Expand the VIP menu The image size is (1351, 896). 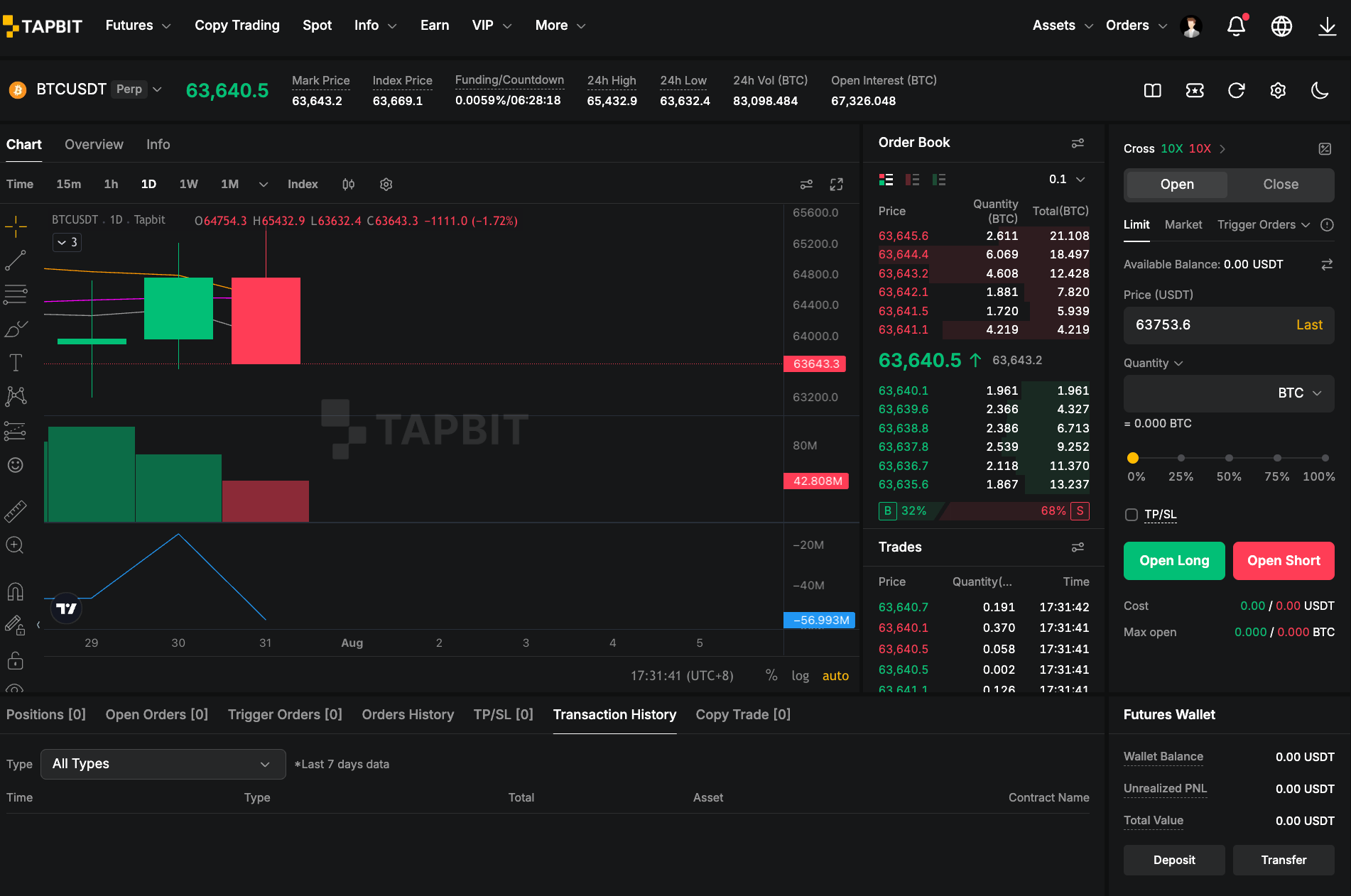point(492,26)
